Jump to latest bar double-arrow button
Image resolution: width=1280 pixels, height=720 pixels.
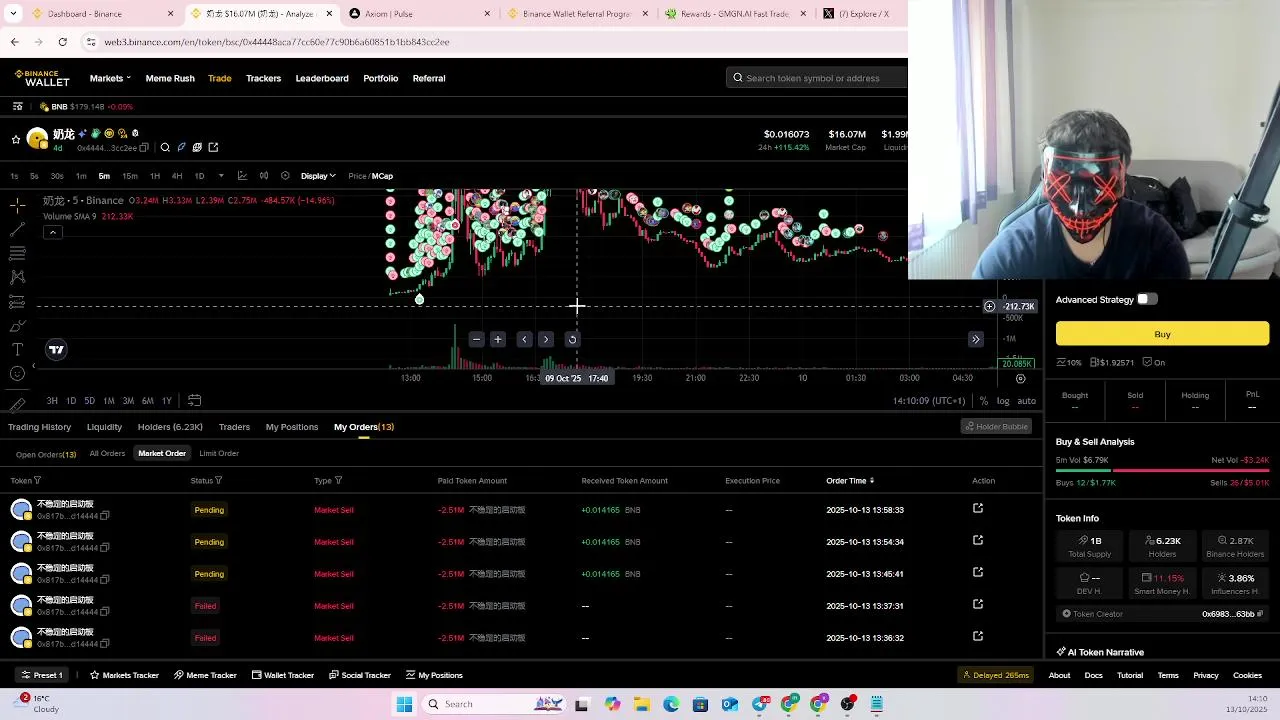coord(976,339)
